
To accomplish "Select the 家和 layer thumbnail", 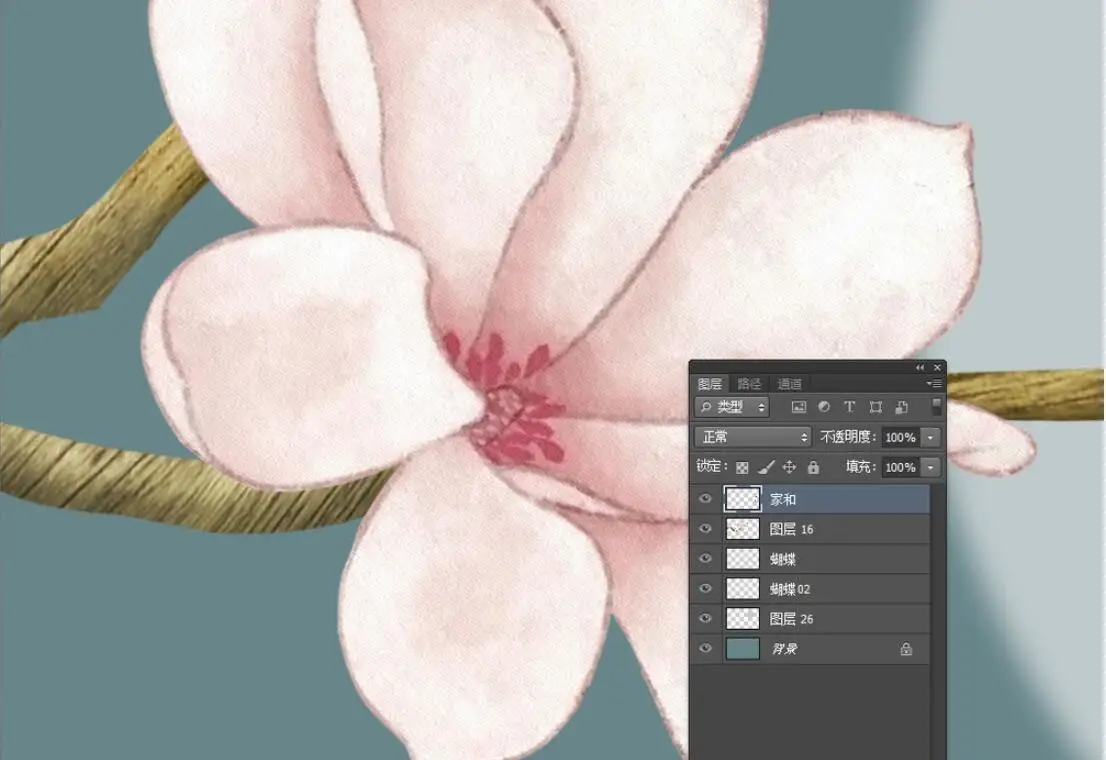I will [743, 499].
